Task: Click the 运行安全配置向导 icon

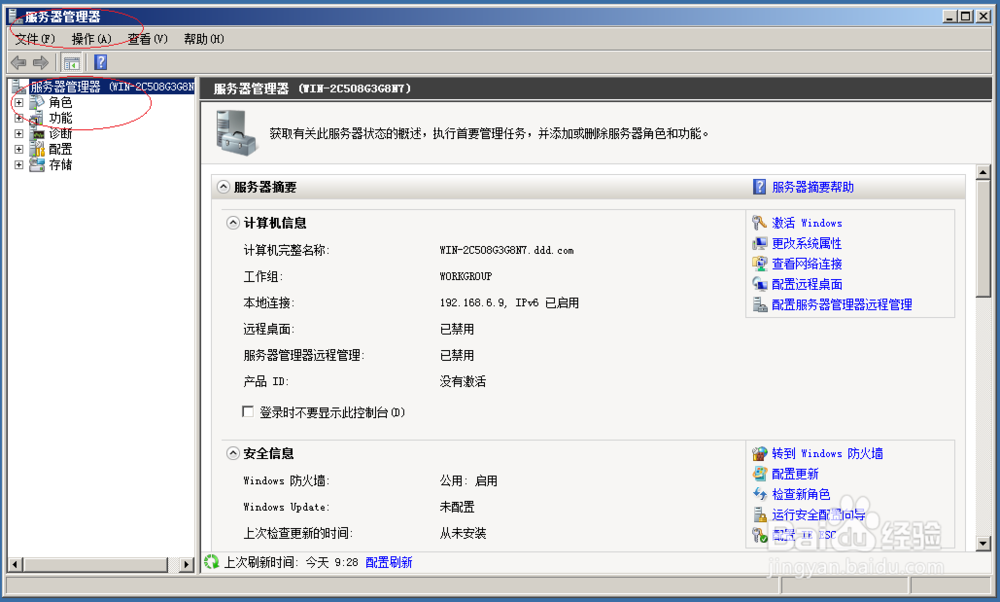Action: 759,515
